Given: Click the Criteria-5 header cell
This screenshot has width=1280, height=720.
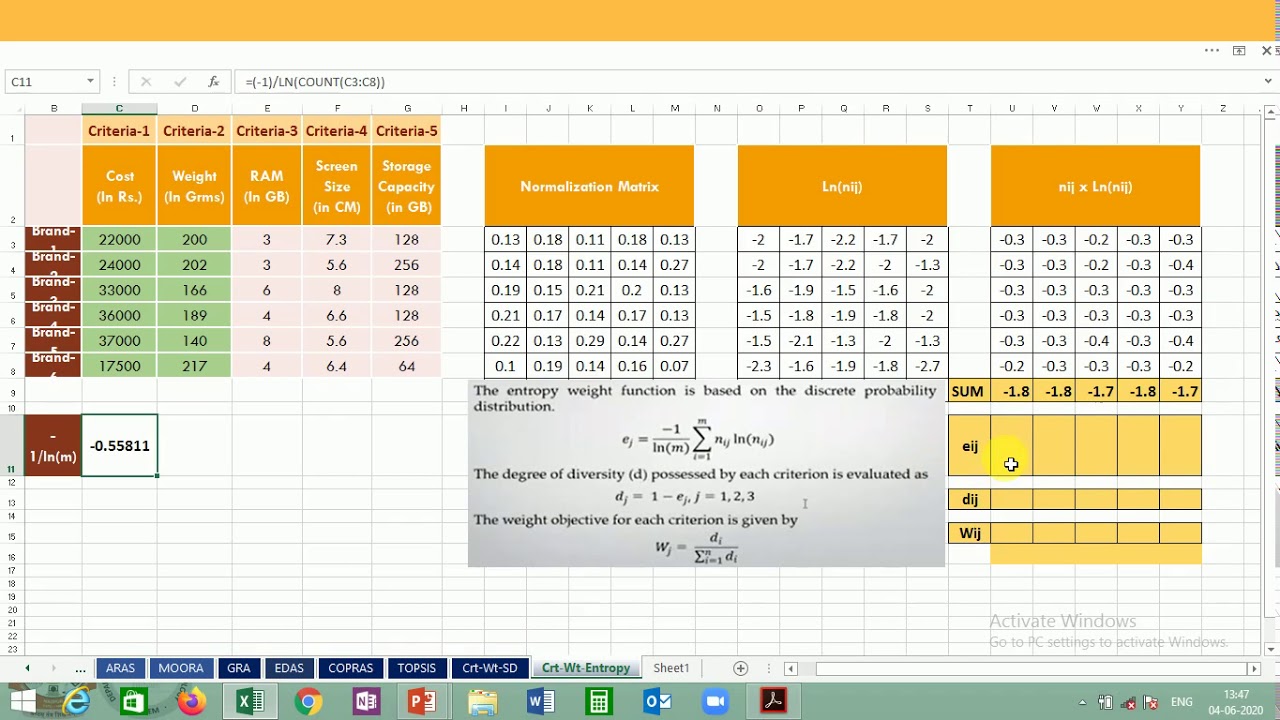Looking at the screenshot, I should tap(407, 131).
